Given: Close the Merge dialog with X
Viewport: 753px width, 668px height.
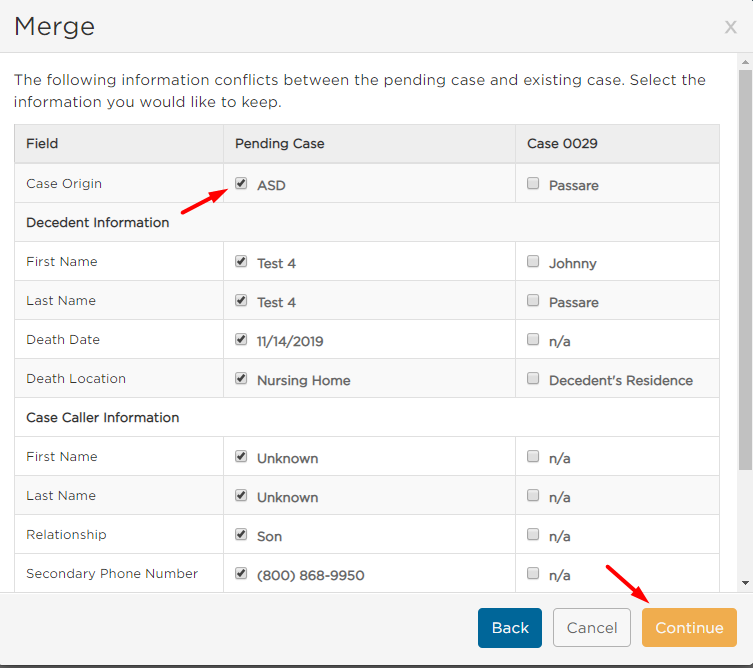Looking at the screenshot, I should (730, 27).
